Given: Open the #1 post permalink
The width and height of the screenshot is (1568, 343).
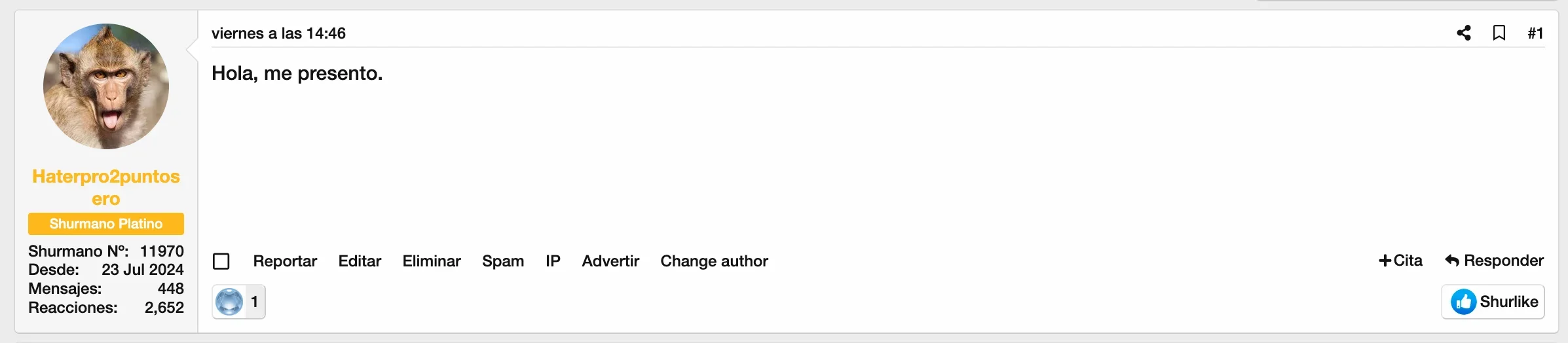Looking at the screenshot, I should pos(1535,33).
